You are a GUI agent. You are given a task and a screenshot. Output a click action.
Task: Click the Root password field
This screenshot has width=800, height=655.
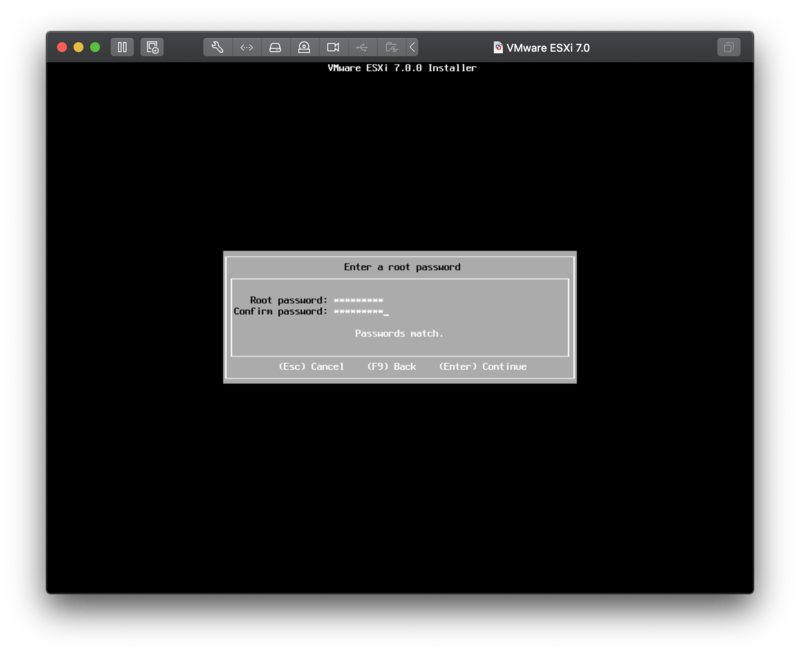click(358, 300)
